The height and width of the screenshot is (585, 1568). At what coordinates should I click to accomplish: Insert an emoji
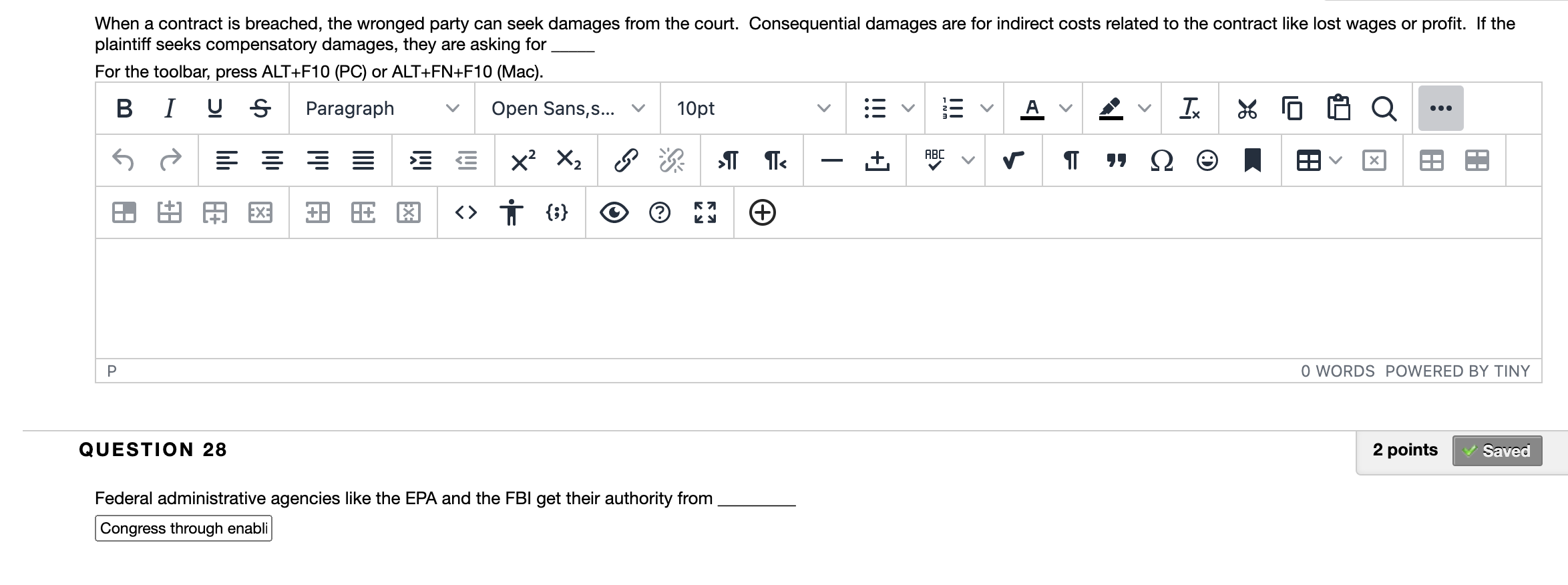coord(1207,160)
